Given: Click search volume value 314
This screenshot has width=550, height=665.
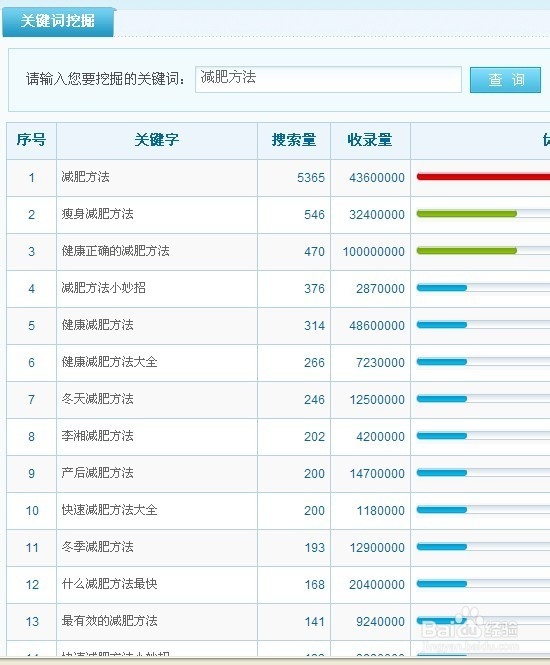Looking at the screenshot, I should coord(314,326).
